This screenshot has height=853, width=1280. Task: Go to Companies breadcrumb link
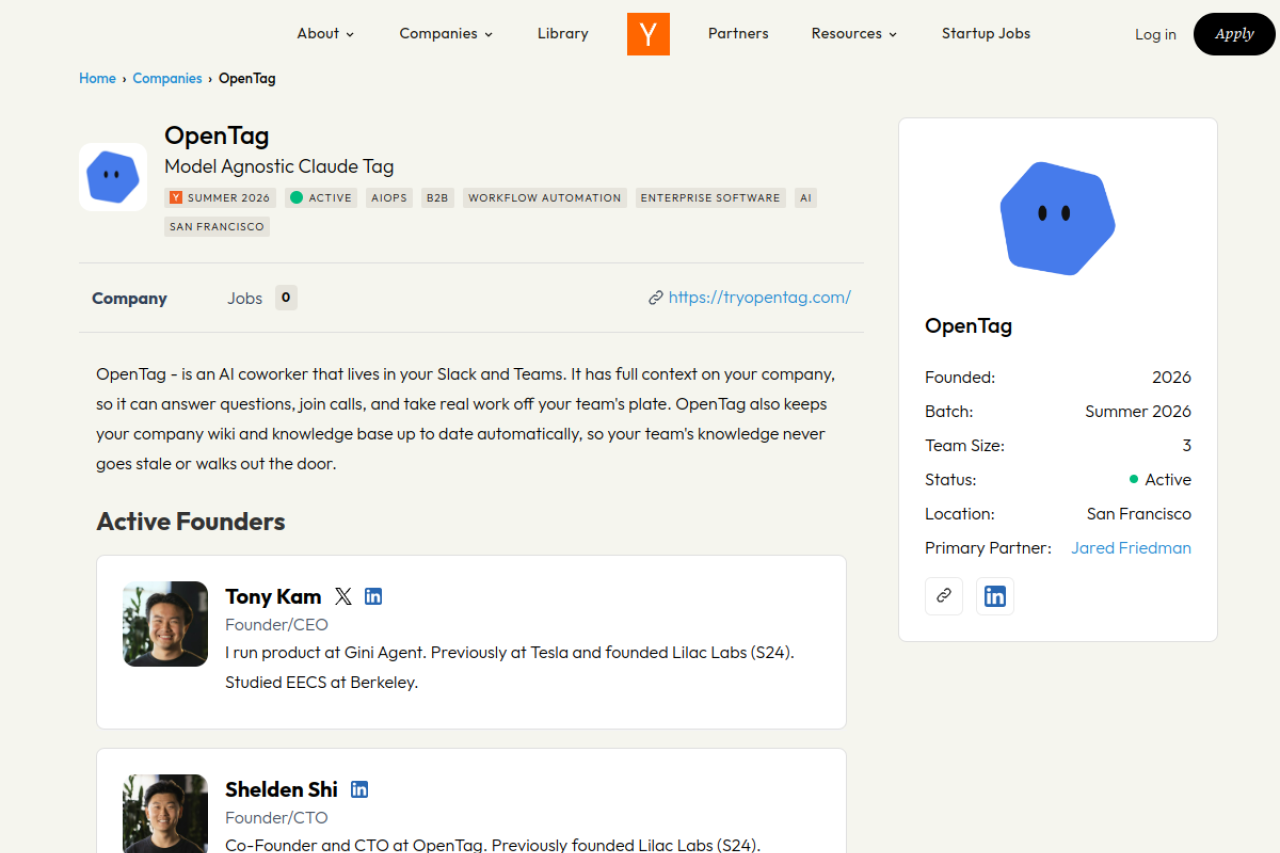point(167,79)
